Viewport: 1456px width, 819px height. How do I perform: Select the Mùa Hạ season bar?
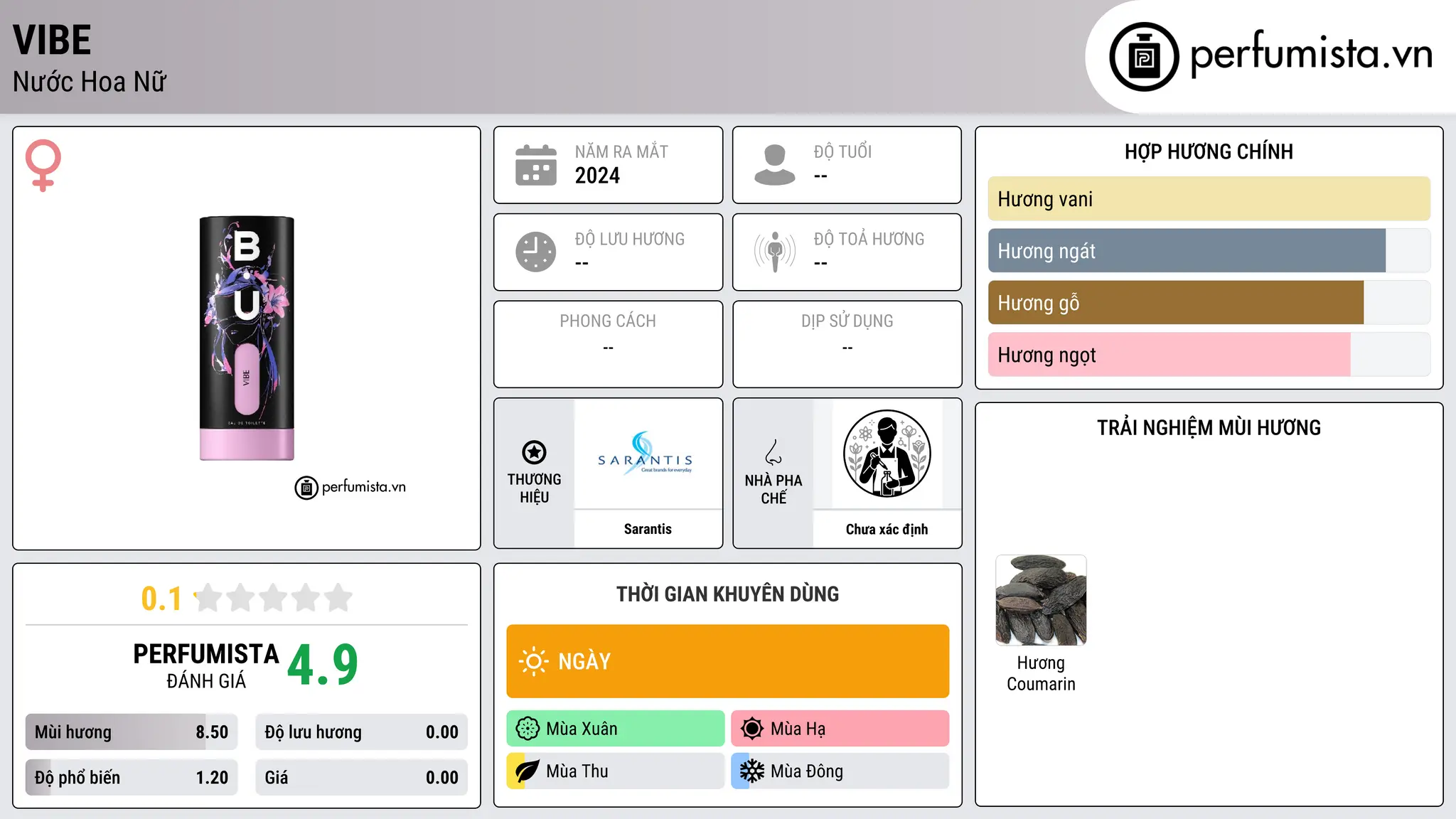point(840,729)
